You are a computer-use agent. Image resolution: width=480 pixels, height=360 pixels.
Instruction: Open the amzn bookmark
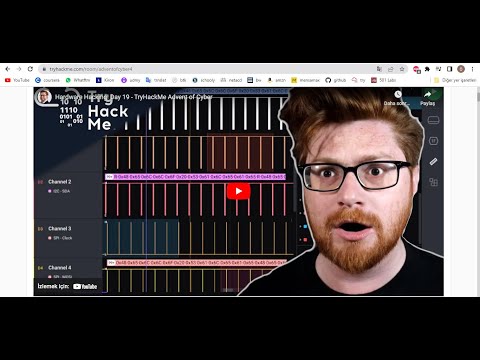click(277, 80)
